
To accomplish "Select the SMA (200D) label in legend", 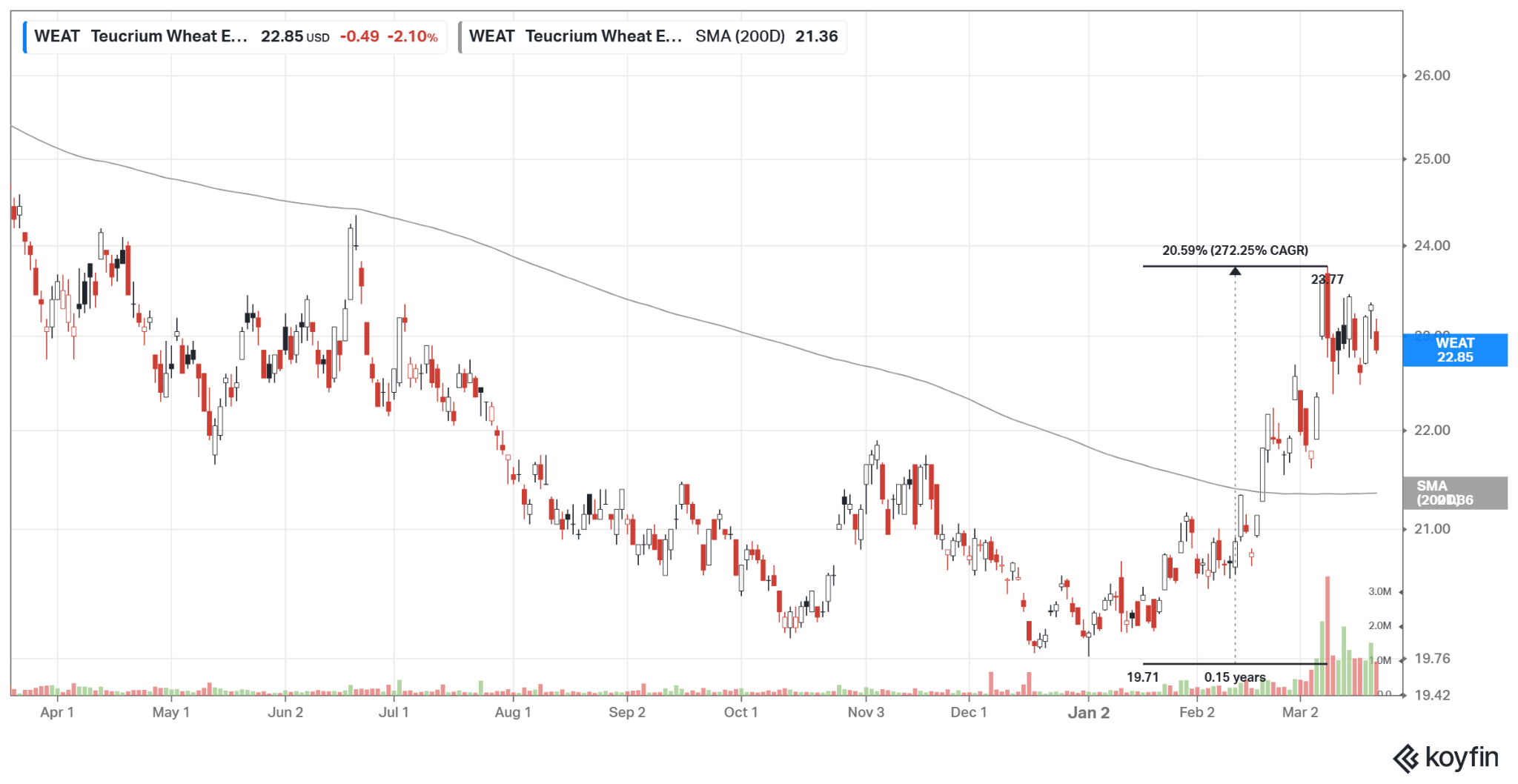I will [x=740, y=36].
